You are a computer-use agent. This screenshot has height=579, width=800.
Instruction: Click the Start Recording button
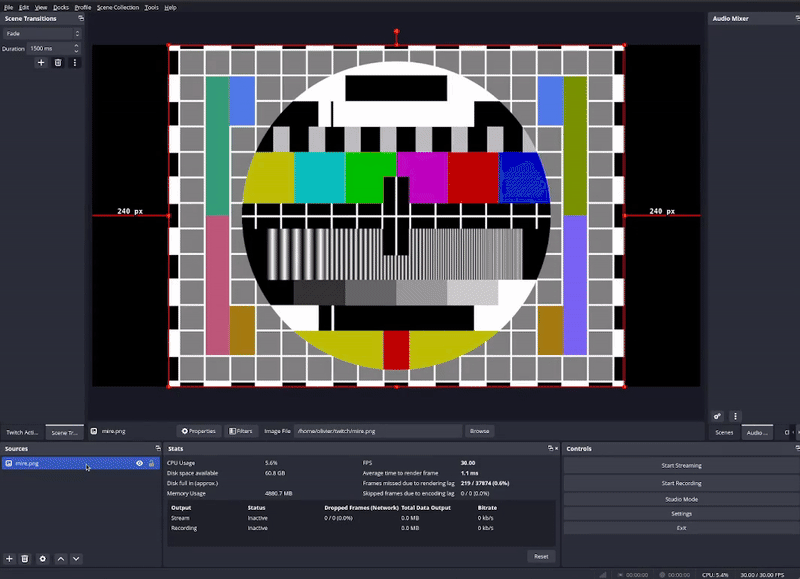[x=681, y=482]
